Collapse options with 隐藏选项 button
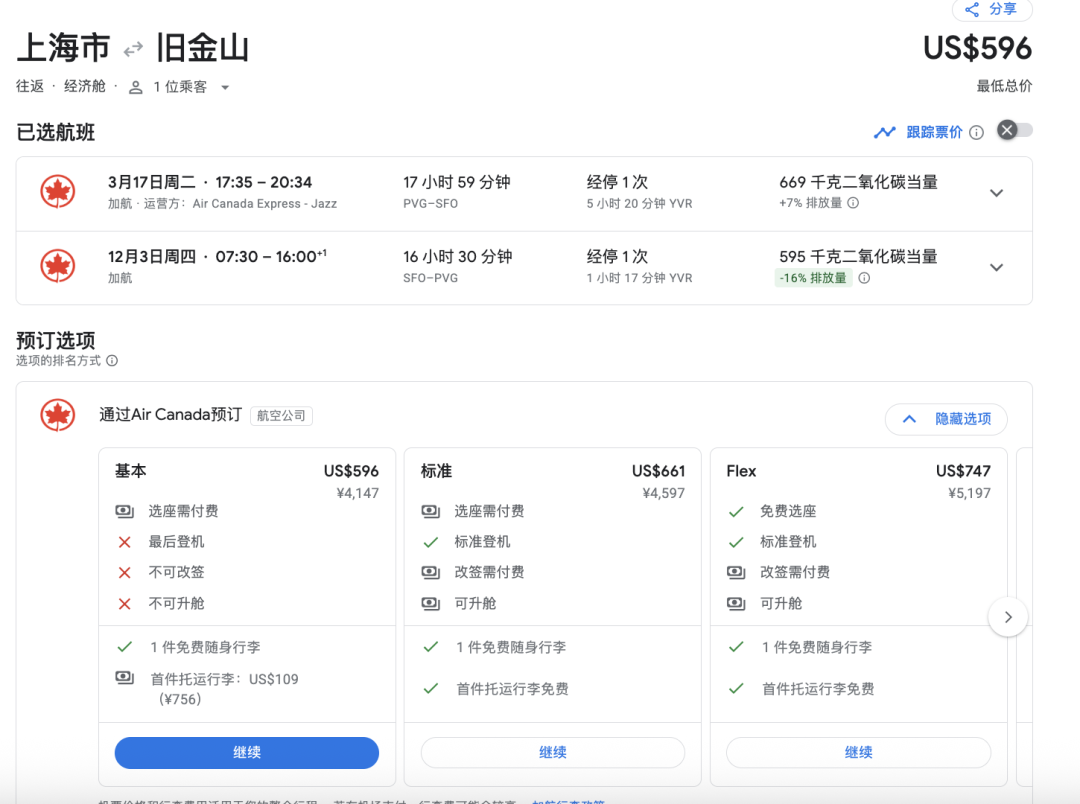This screenshot has height=804, width=1080. click(946, 419)
